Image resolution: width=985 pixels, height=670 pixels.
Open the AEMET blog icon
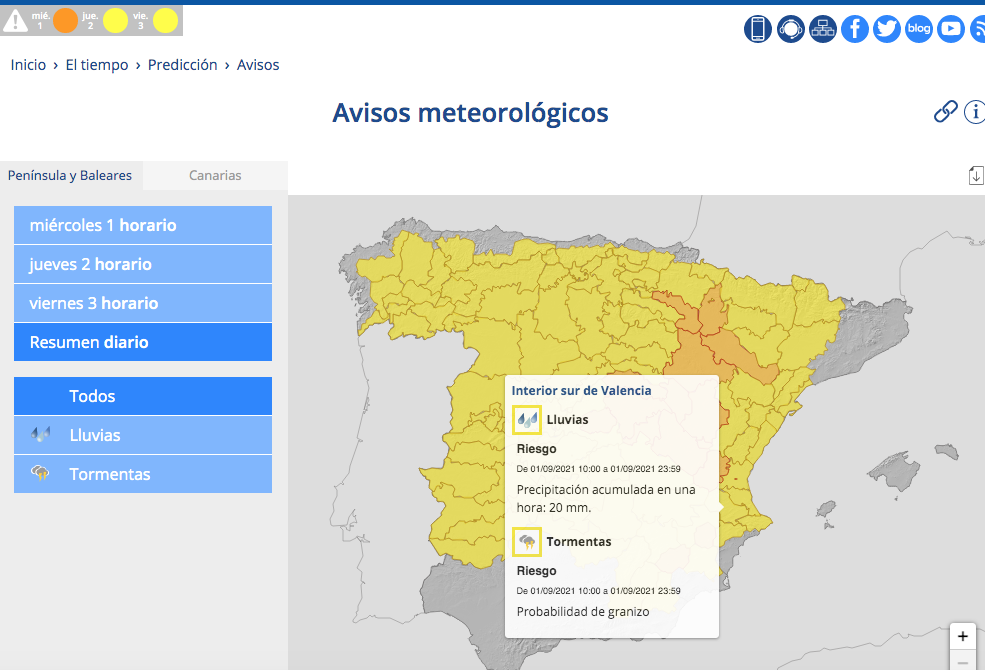tap(918, 29)
